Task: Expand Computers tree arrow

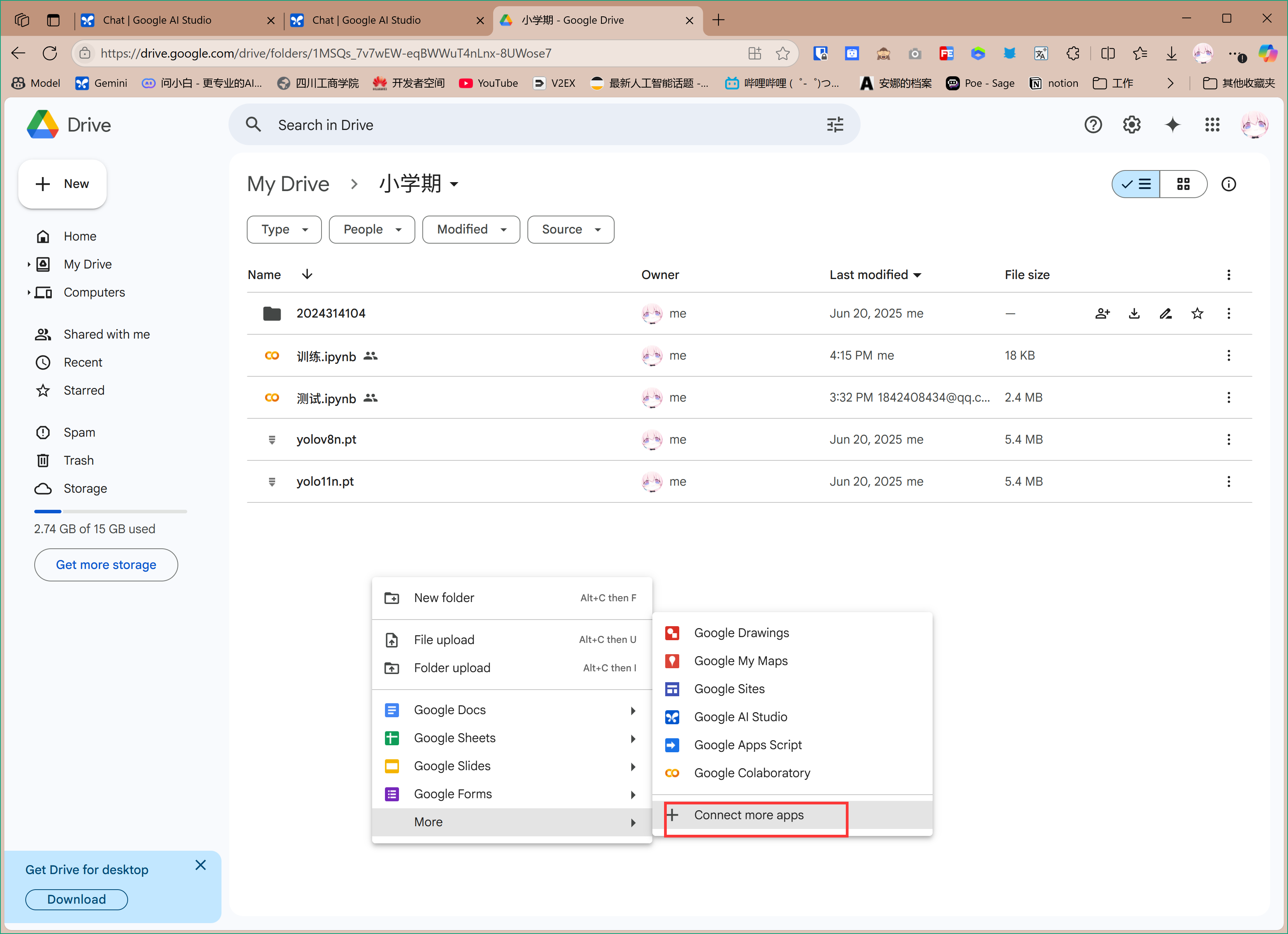Action: pos(28,292)
